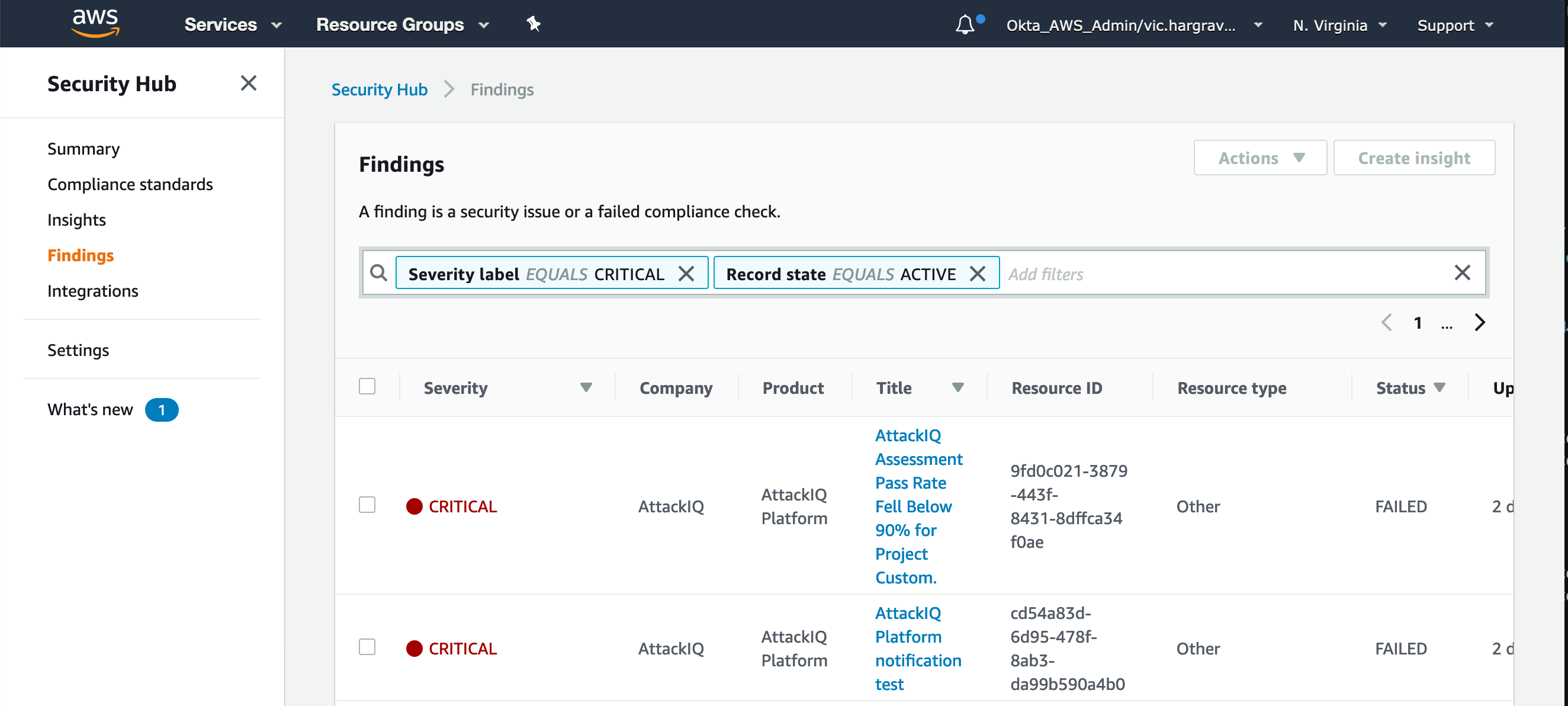Click the Create insight button
Image resolution: width=1568 pixels, height=706 pixels.
pyautogui.click(x=1413, y=158)
